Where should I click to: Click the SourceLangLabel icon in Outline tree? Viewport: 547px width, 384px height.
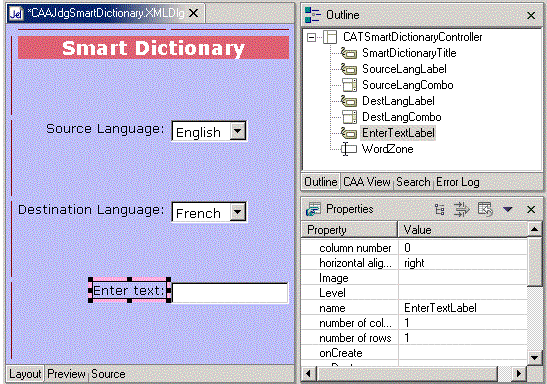[x=349, y=69]
